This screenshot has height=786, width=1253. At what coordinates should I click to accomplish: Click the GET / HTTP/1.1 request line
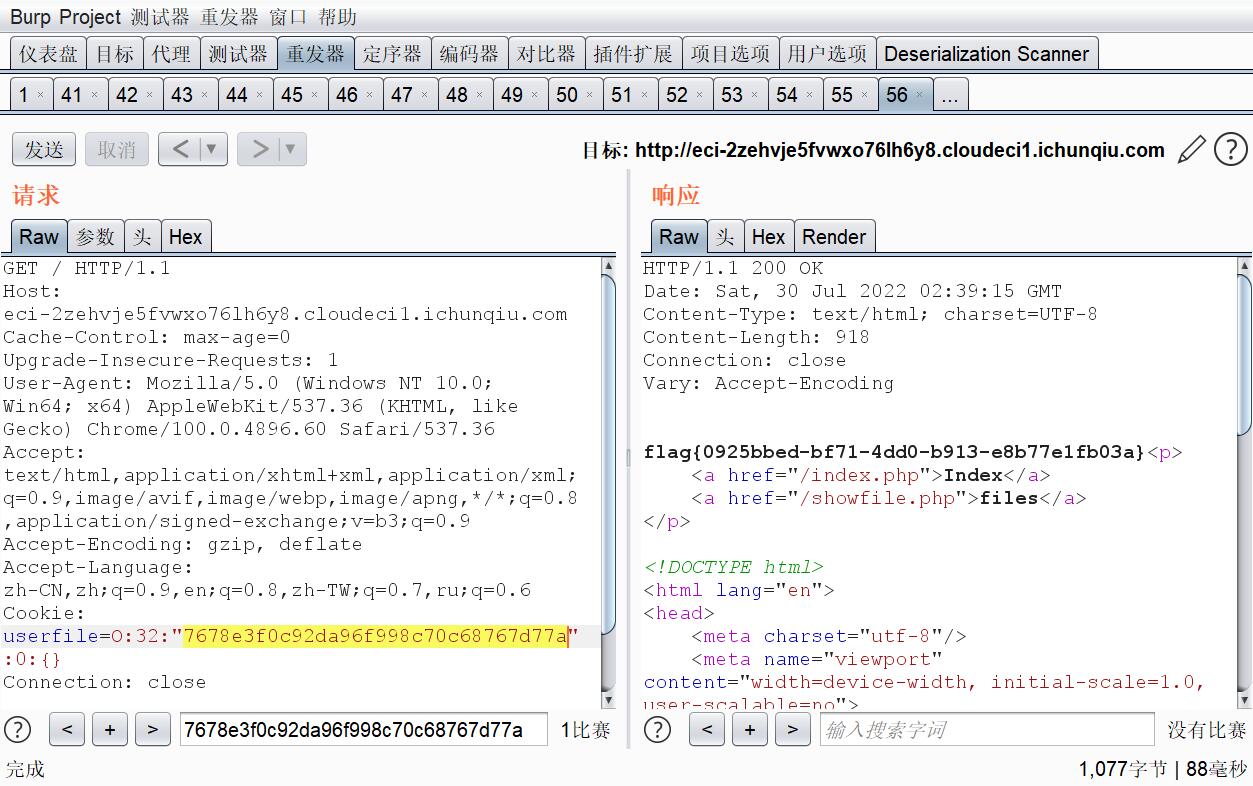tap(87, 268)
